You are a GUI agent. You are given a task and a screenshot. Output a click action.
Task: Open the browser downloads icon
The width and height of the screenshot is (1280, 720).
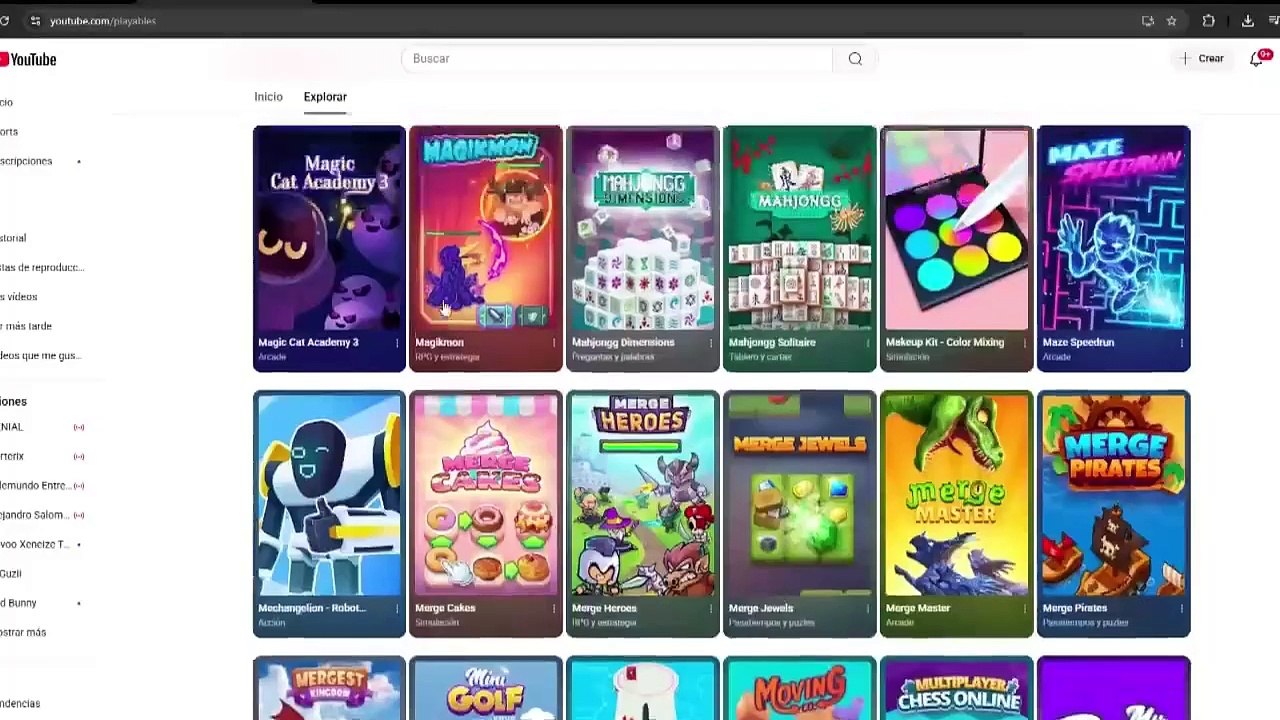(1248, 21)
